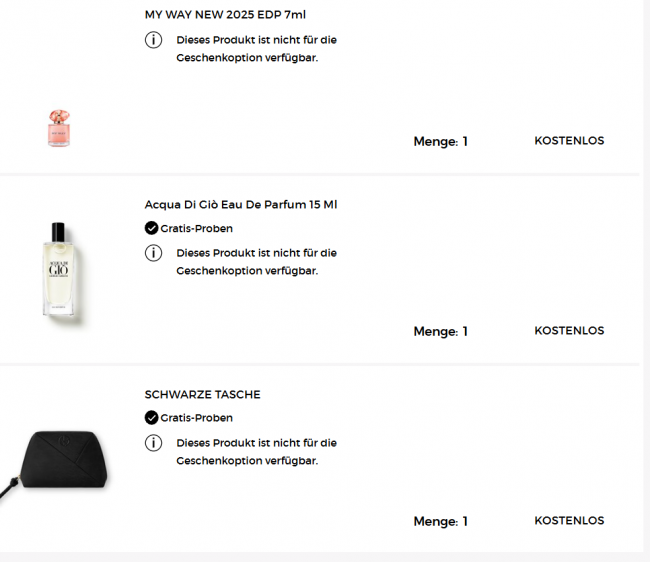Click Geschenkoption notice text for SCHWARZE TASCHE
Viewport: 650px width, 562px height.
(x=256, y=452)
